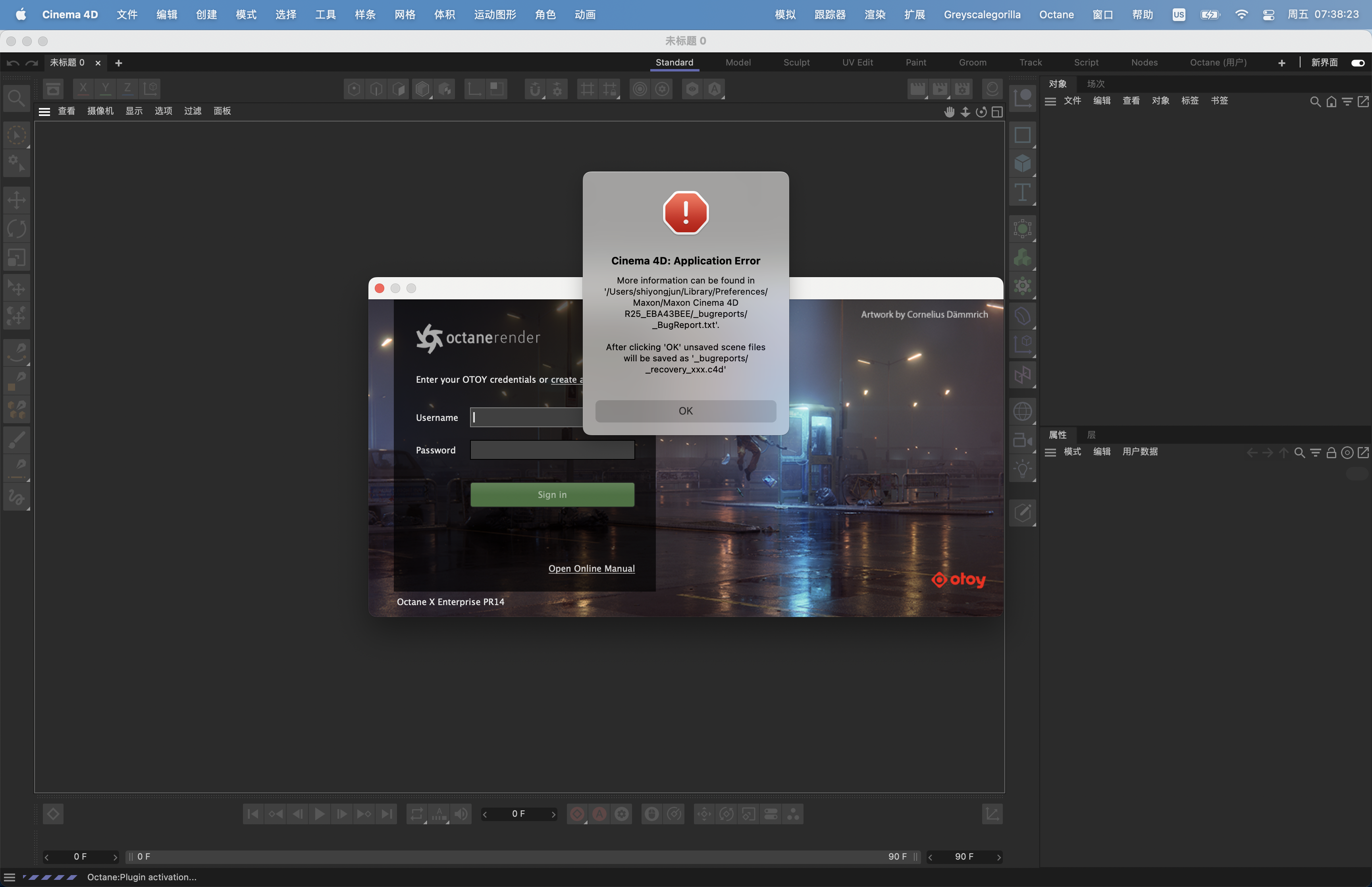Image resolution: width=1372 pixels, height=887 pixels.
Task: Select the Rotate tool icon
Action: [16, 229]
